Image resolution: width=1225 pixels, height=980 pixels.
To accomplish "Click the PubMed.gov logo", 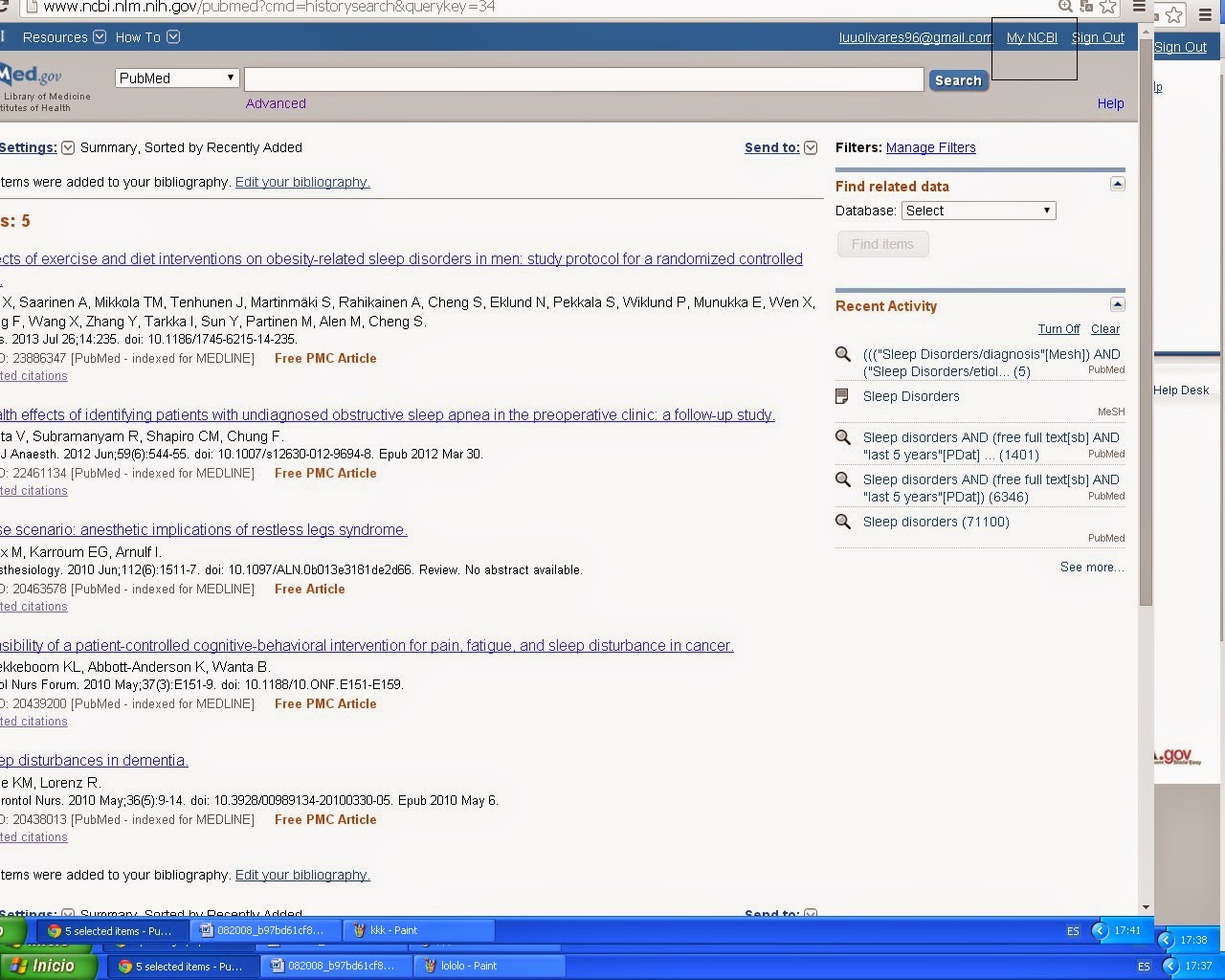I will click(29, 77).
